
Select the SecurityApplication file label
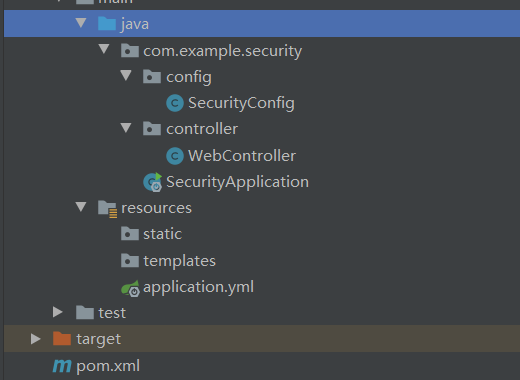237,182
